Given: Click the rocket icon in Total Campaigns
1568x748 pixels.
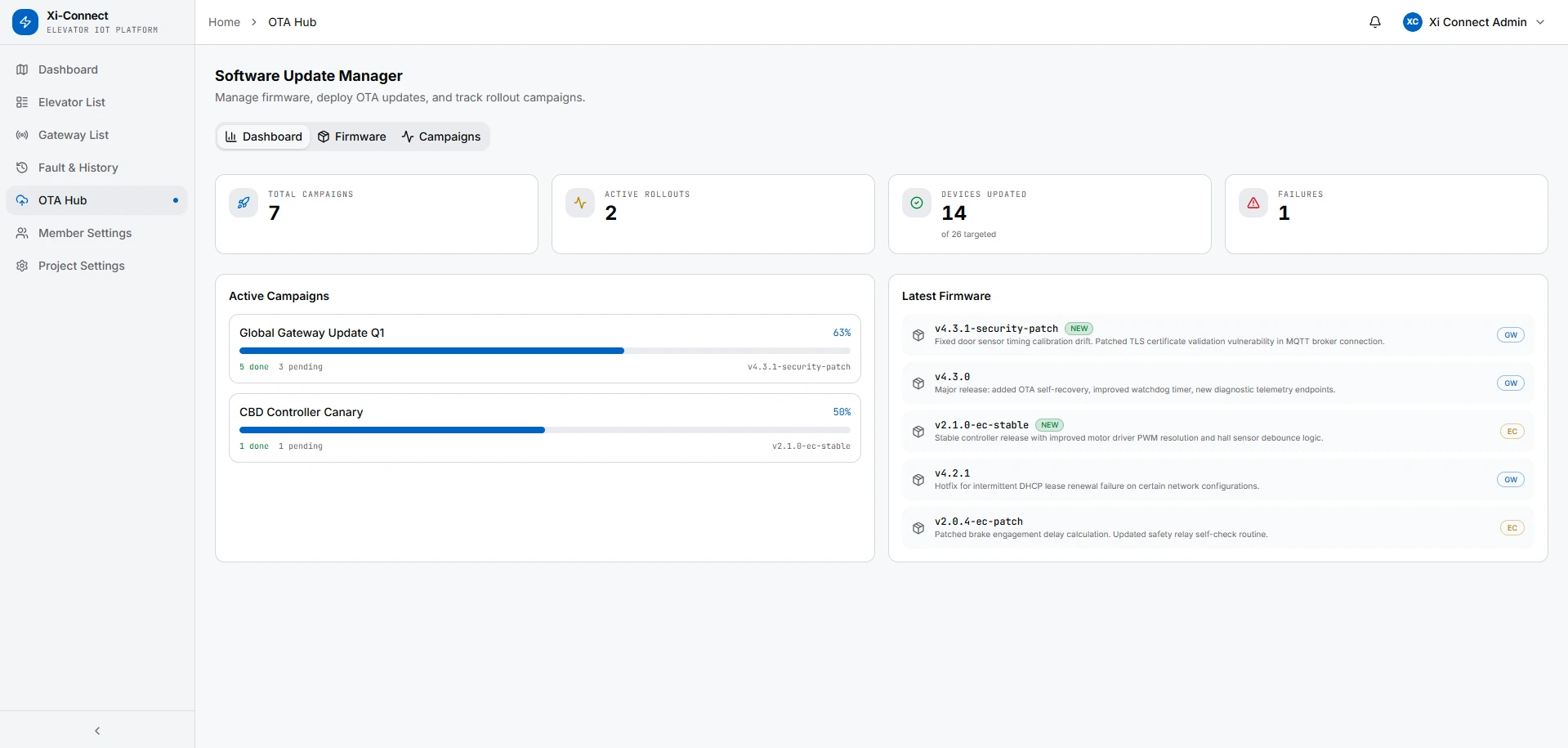Looking at the screenshot, I should [x=243, y=203].
